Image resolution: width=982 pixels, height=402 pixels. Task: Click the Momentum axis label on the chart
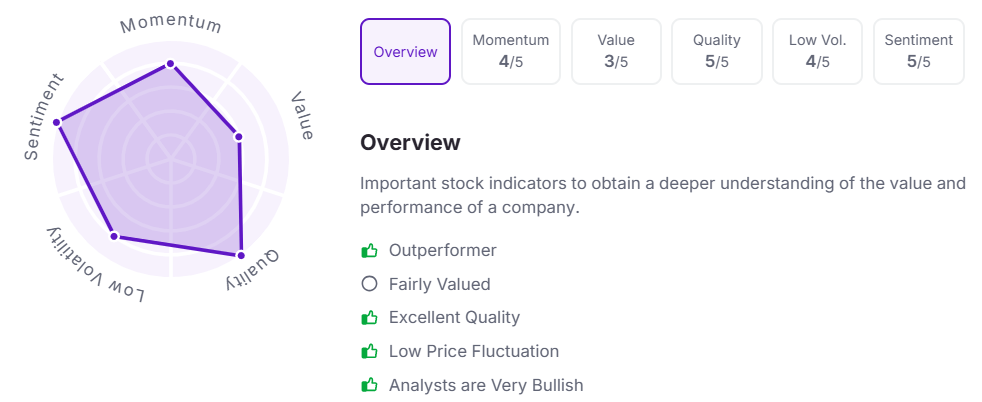click(x=171, y=23)
